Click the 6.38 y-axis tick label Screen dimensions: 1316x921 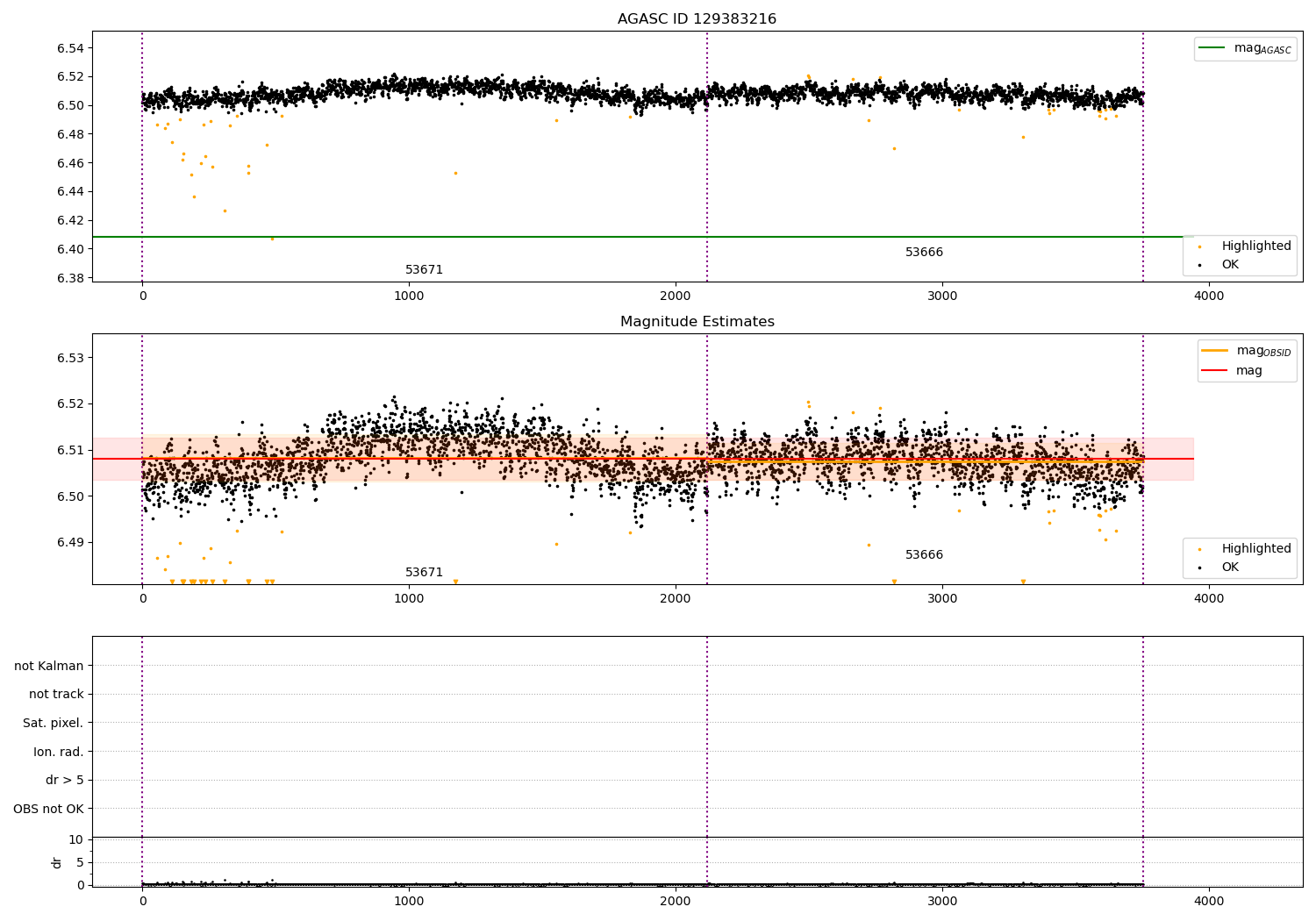click(70, 278)
